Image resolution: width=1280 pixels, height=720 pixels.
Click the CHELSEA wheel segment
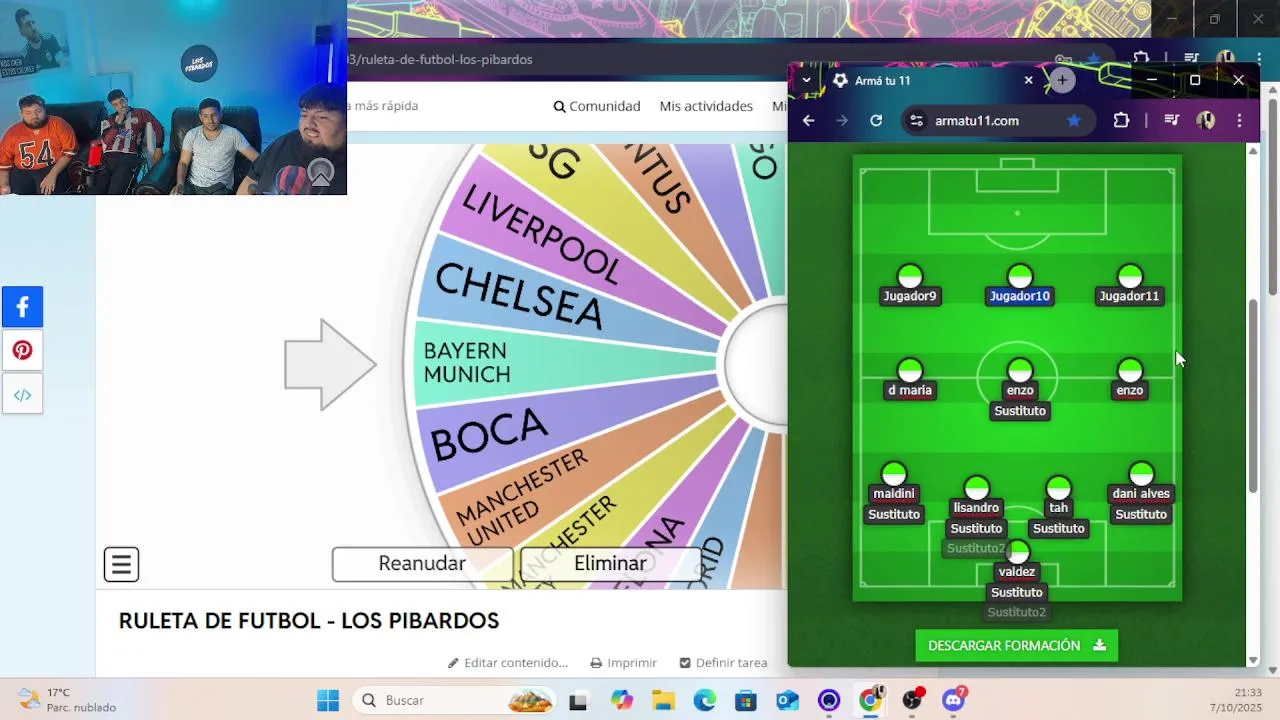tap(519, 296)
